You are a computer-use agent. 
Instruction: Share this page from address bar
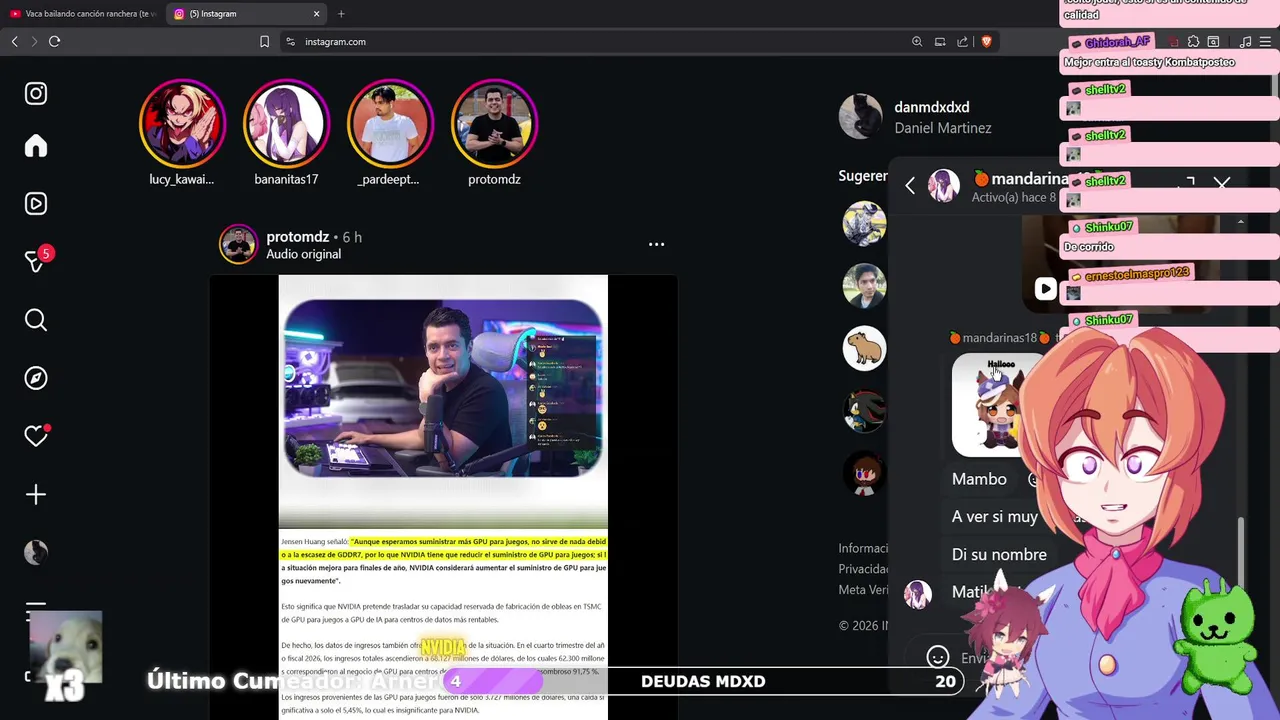point(962,41)
